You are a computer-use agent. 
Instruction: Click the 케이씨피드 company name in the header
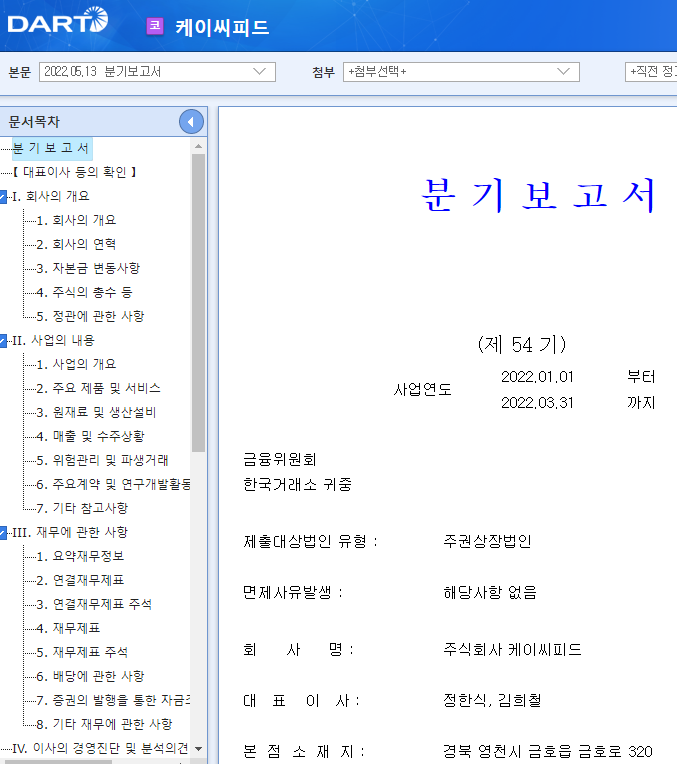point(222,27)
